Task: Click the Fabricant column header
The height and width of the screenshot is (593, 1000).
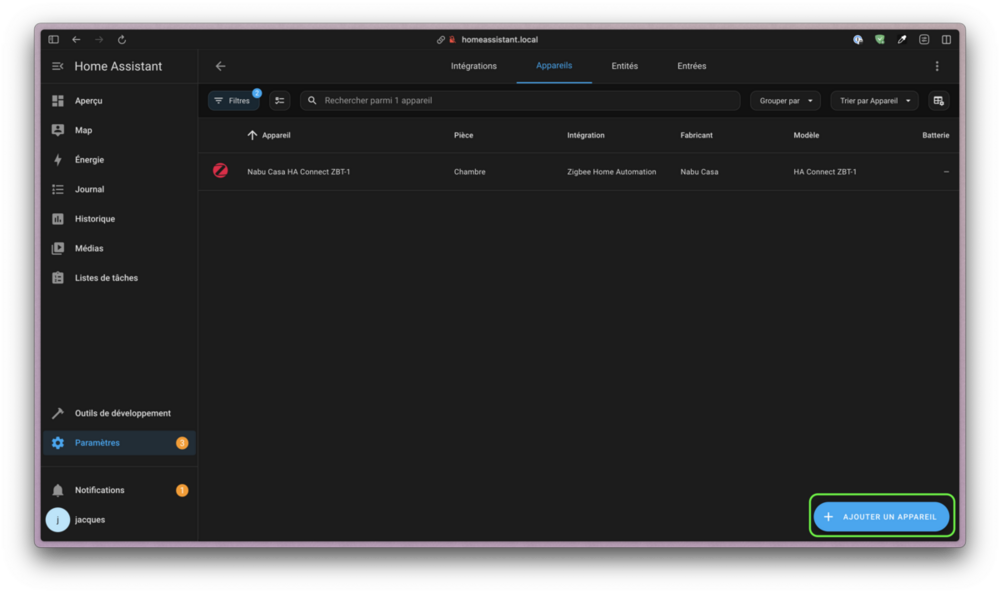Action: tap(696, 135)
